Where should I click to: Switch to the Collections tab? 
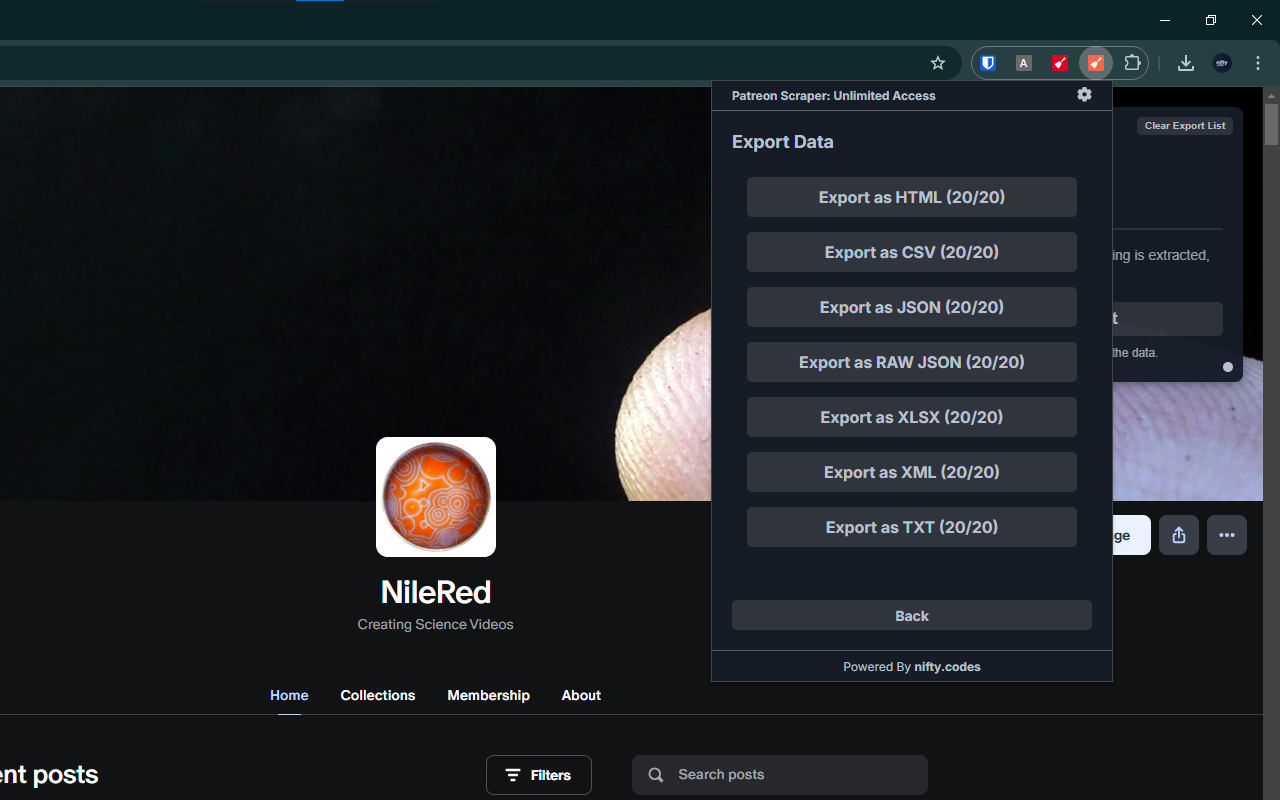click(377, 695)
